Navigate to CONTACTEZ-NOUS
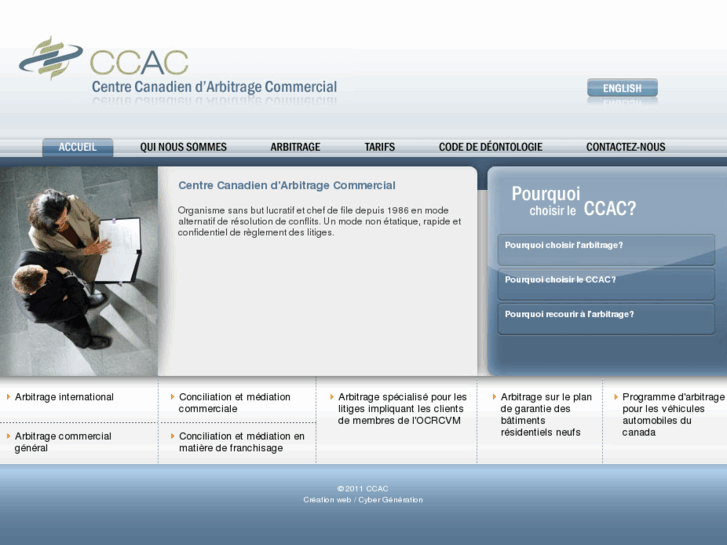 (x=625, y=147)
